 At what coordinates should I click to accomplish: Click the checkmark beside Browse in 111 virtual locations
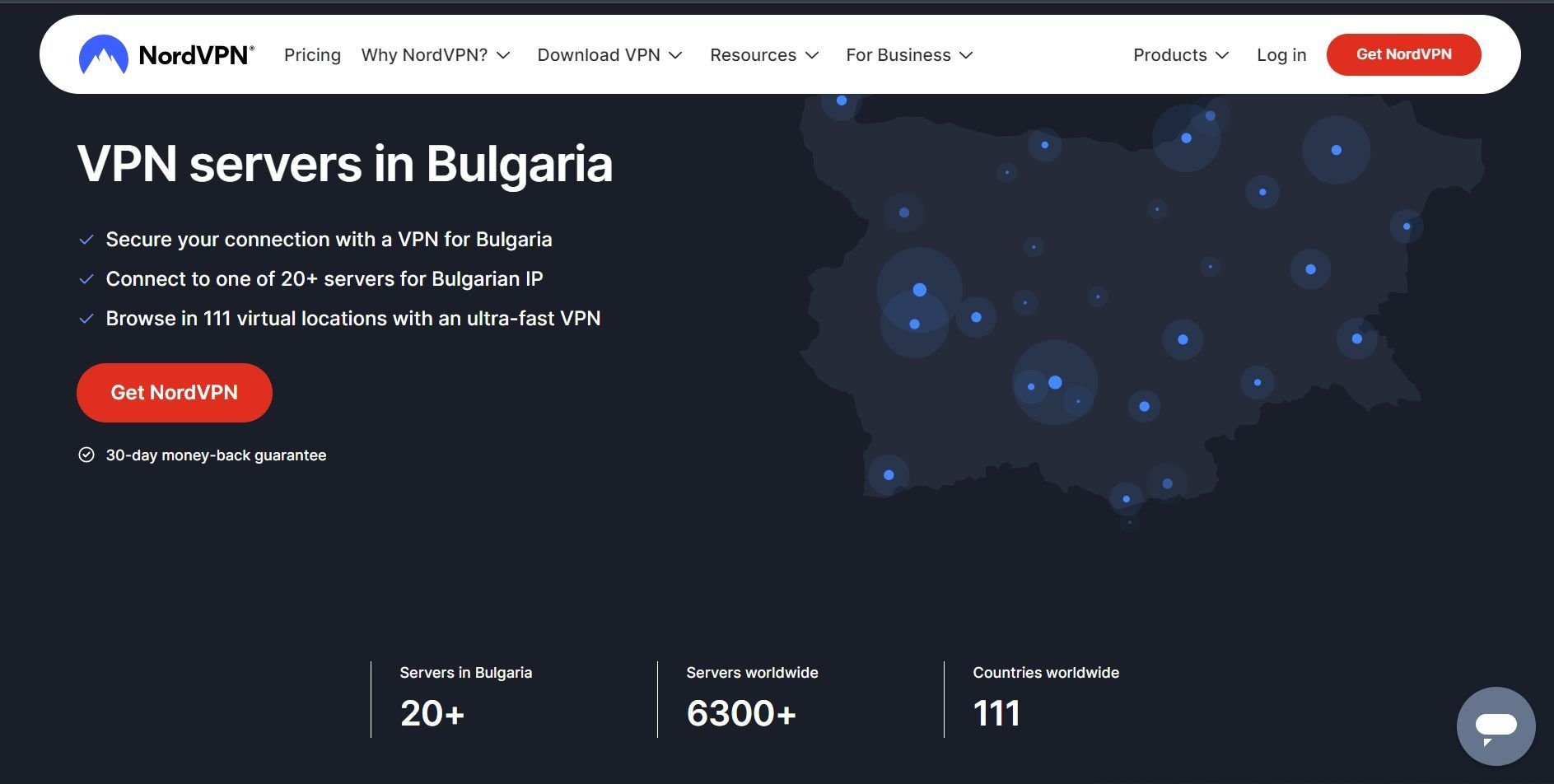click(86, 319)
